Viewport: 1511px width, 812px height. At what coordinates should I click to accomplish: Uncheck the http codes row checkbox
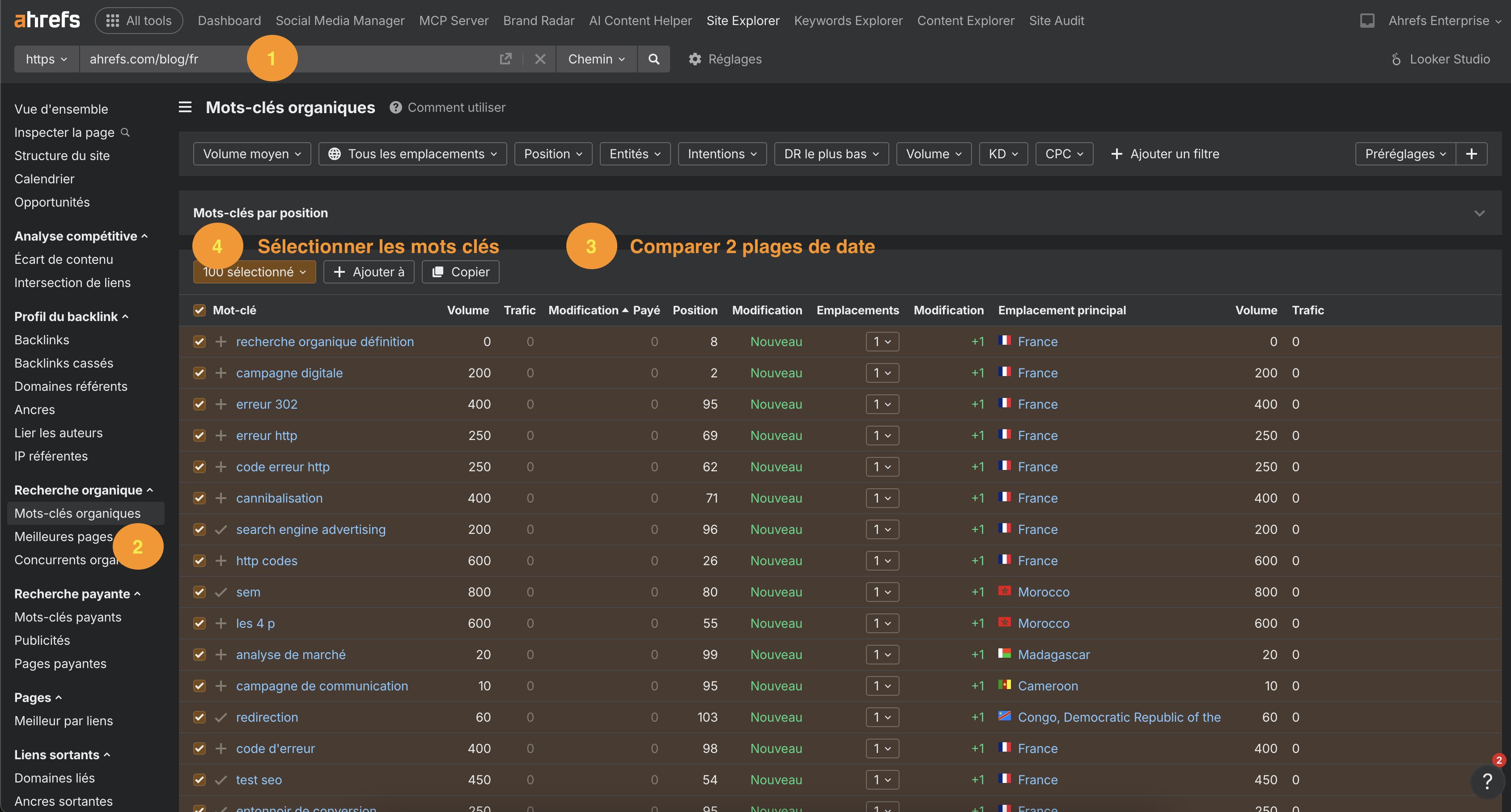pos(199,560)
